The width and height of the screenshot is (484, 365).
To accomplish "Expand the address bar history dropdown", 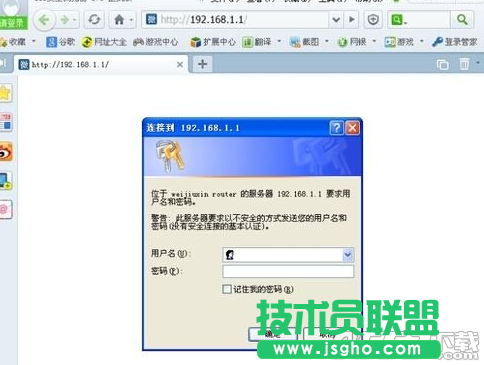I will [x=336, y=20].
